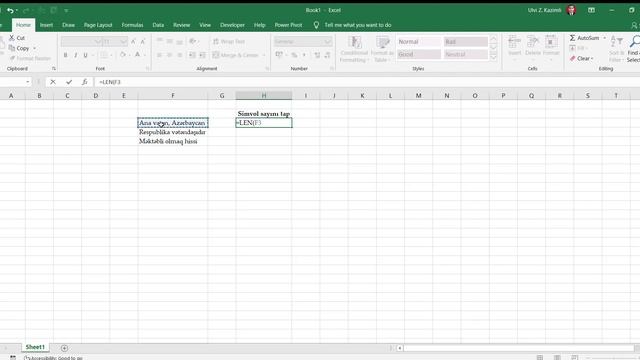
Task: Click cell 'Məktəbli olmaq hissi'
Action: coord(173,141)
